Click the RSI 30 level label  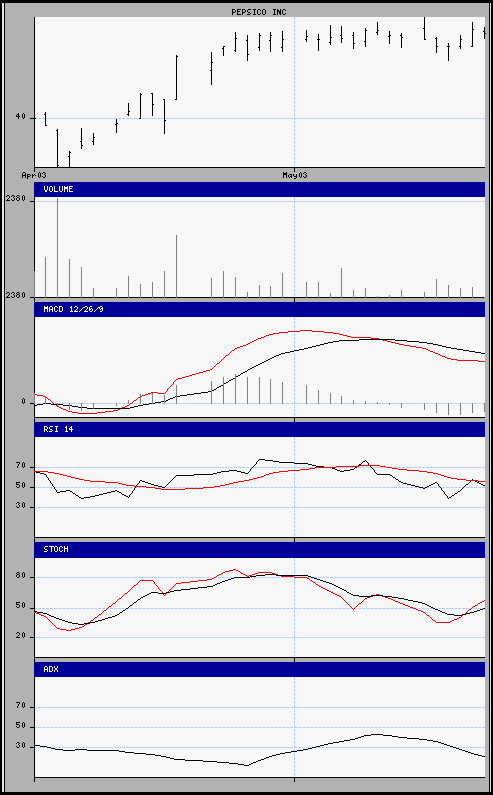pos(20,507)
